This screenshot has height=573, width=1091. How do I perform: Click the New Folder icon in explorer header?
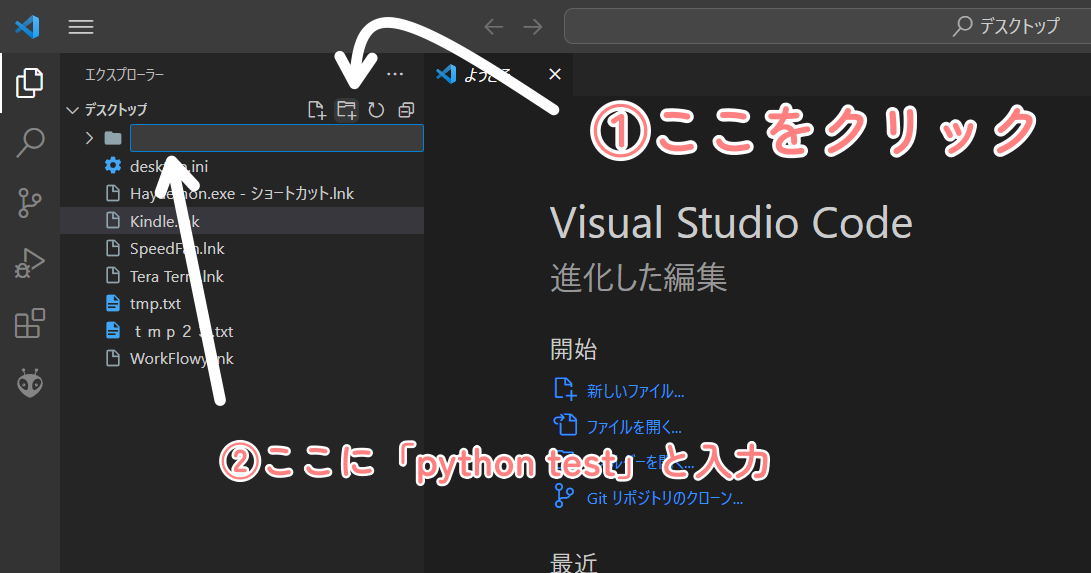point(347,110)
